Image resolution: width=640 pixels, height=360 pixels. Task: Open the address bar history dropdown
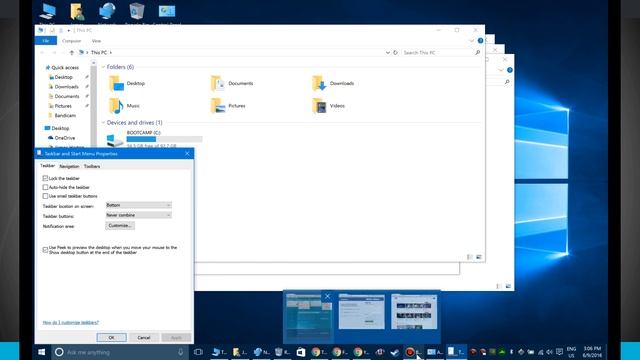[x=387, y=53]
